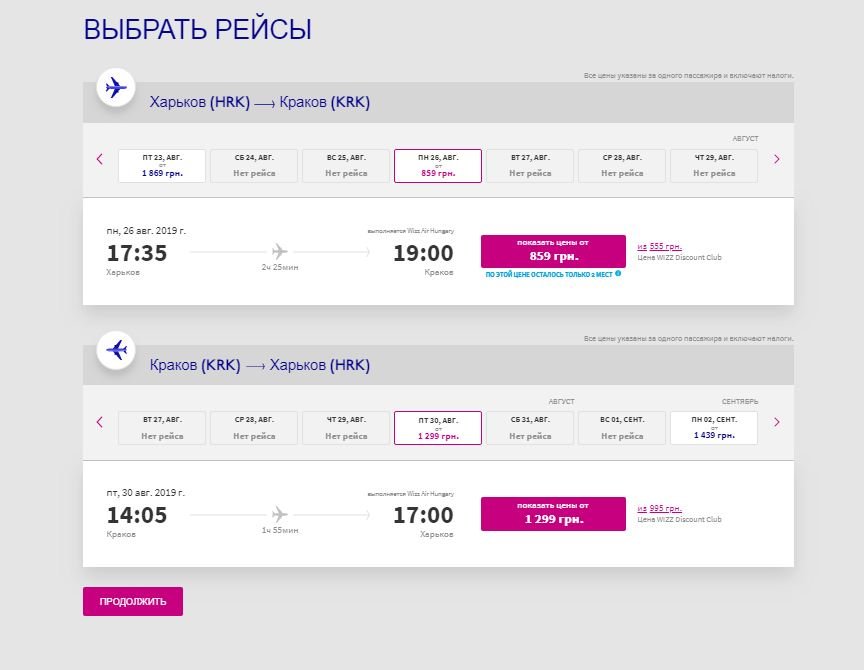
Task: Click the return flight plane icon badge
Action: 116,350
